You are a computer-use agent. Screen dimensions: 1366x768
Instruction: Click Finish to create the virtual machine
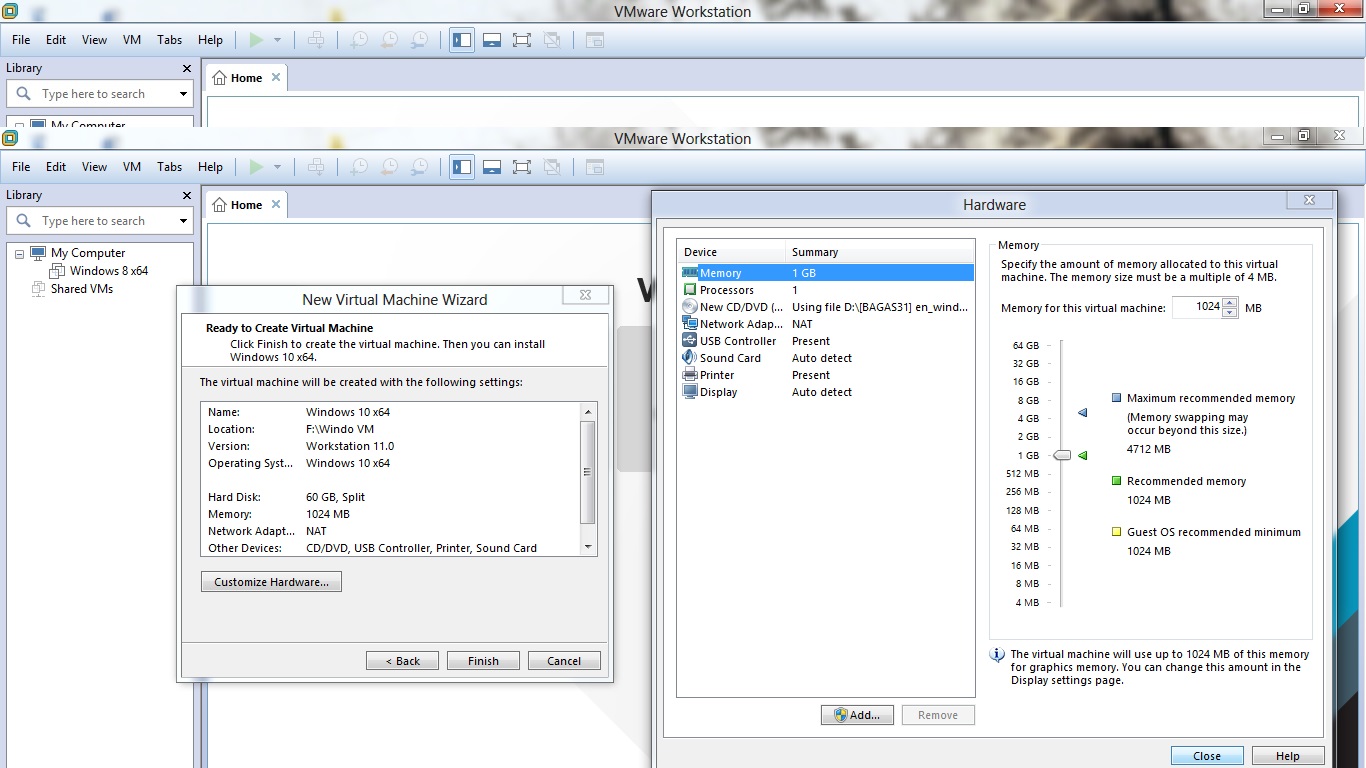483,661
